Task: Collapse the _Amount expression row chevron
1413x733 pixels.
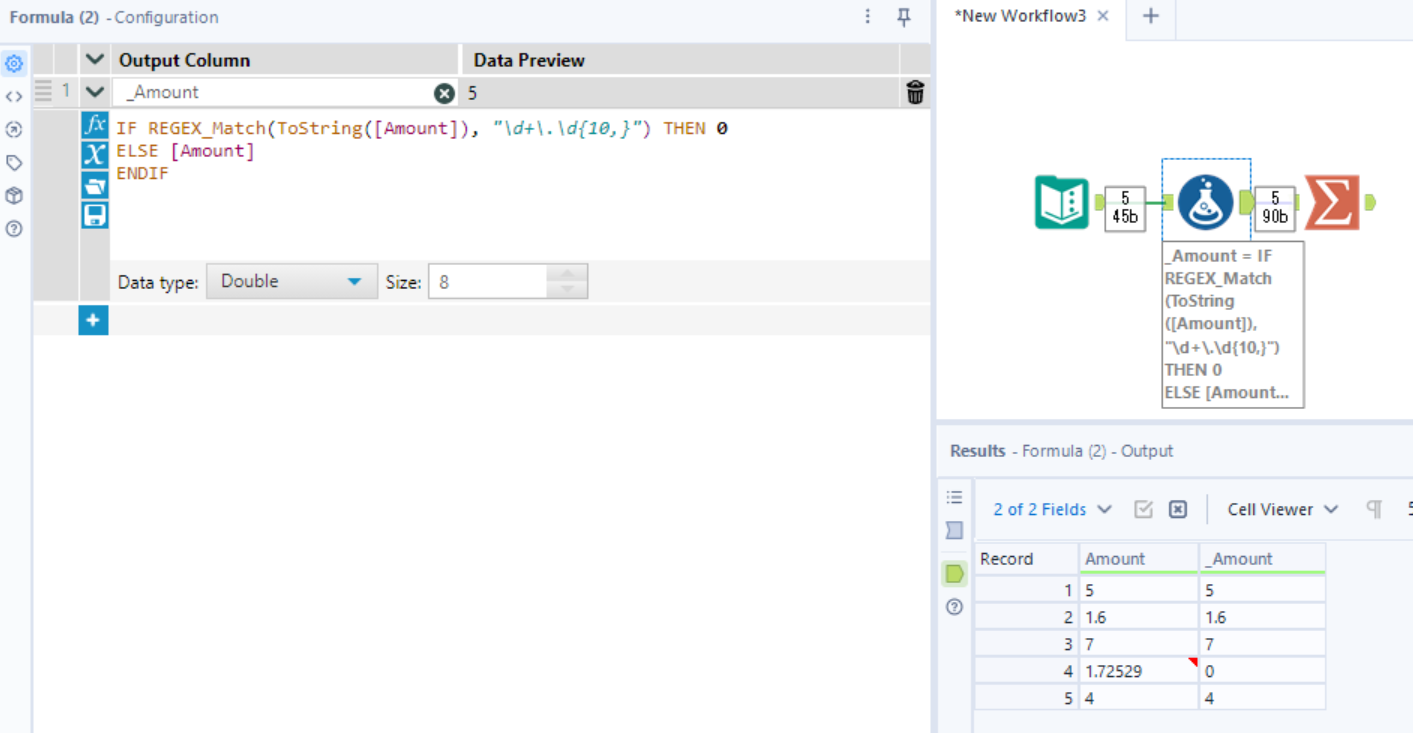Action: point(95,92)
